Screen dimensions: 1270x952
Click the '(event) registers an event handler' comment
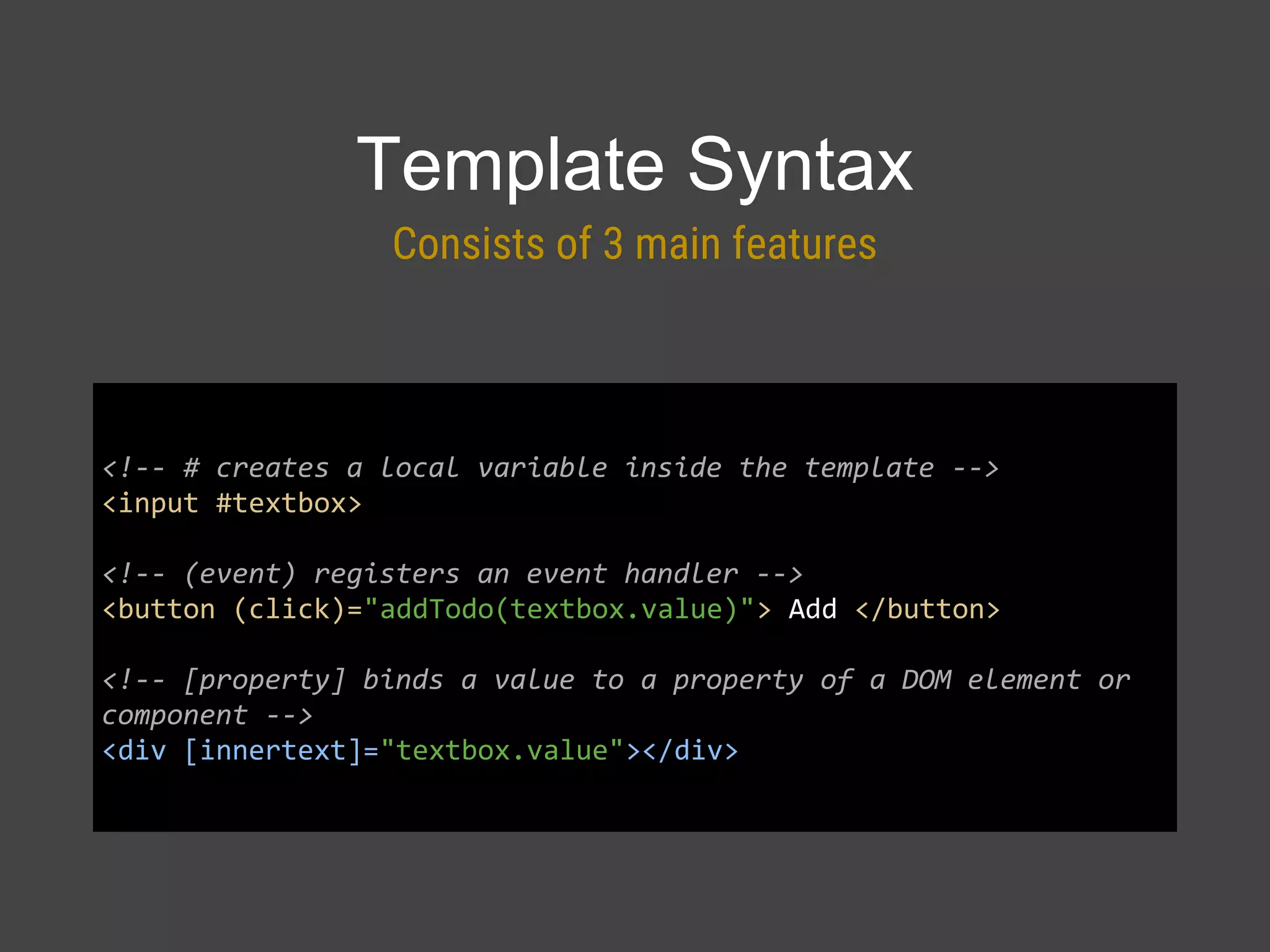coord(453,574)
